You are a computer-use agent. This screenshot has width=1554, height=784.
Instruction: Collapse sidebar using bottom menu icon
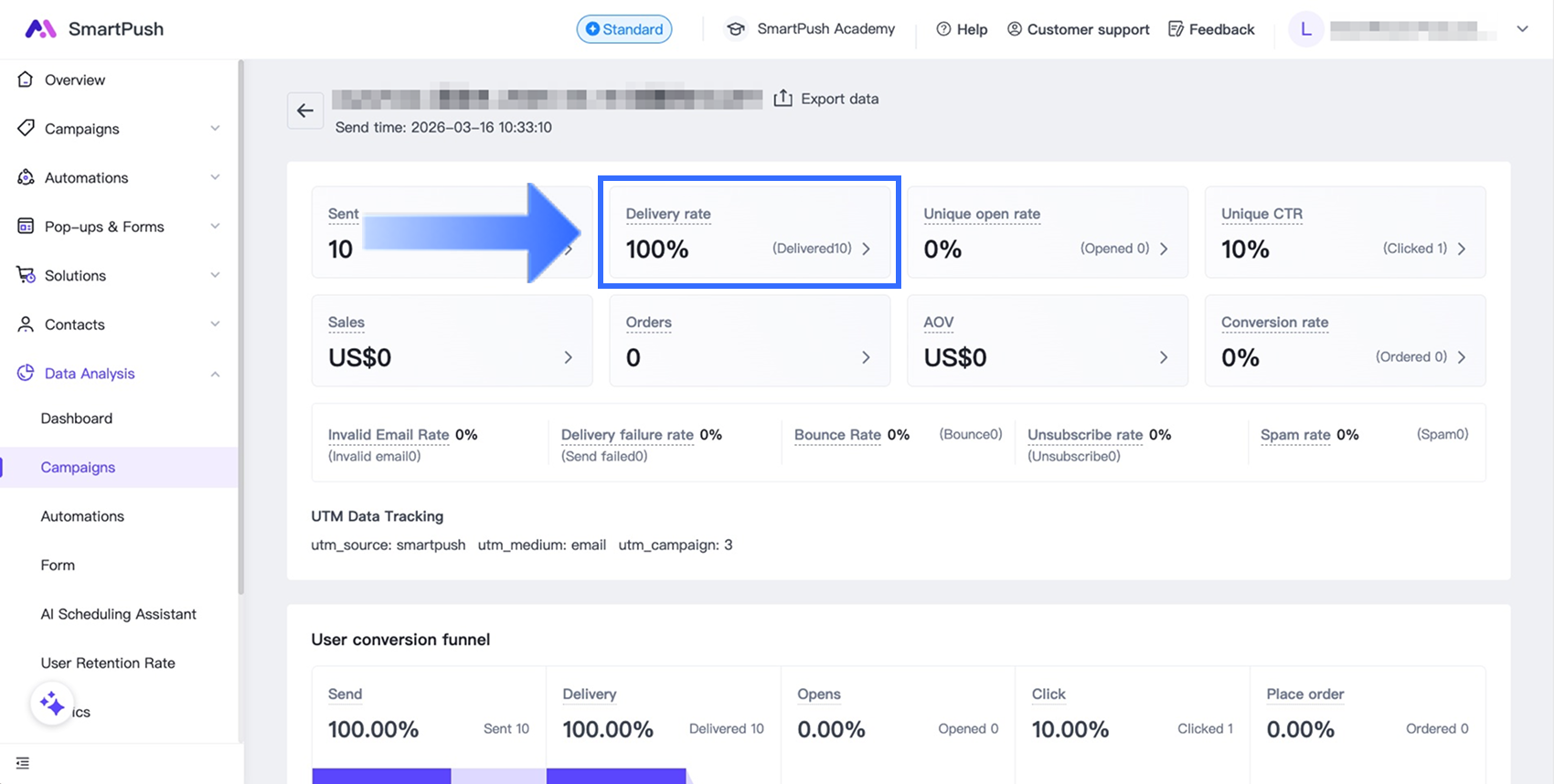coord(23,763)
